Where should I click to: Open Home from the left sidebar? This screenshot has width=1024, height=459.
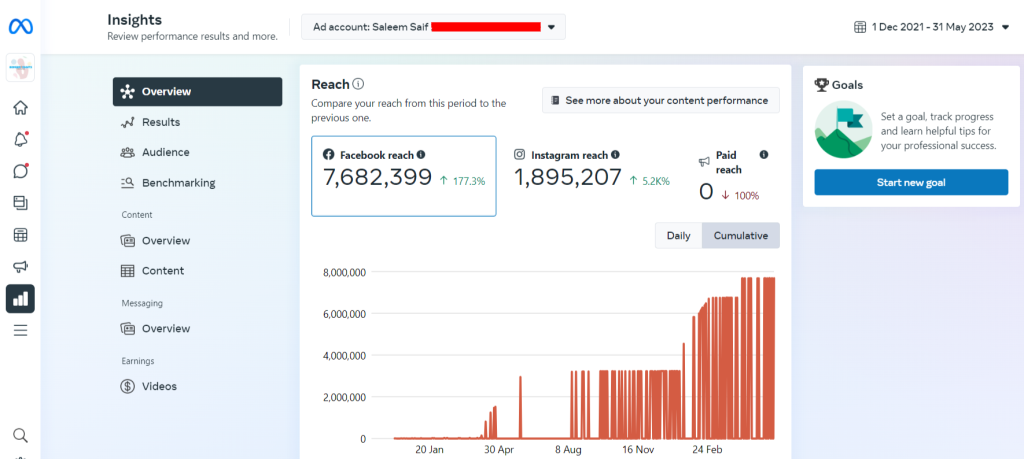point(20,108)
